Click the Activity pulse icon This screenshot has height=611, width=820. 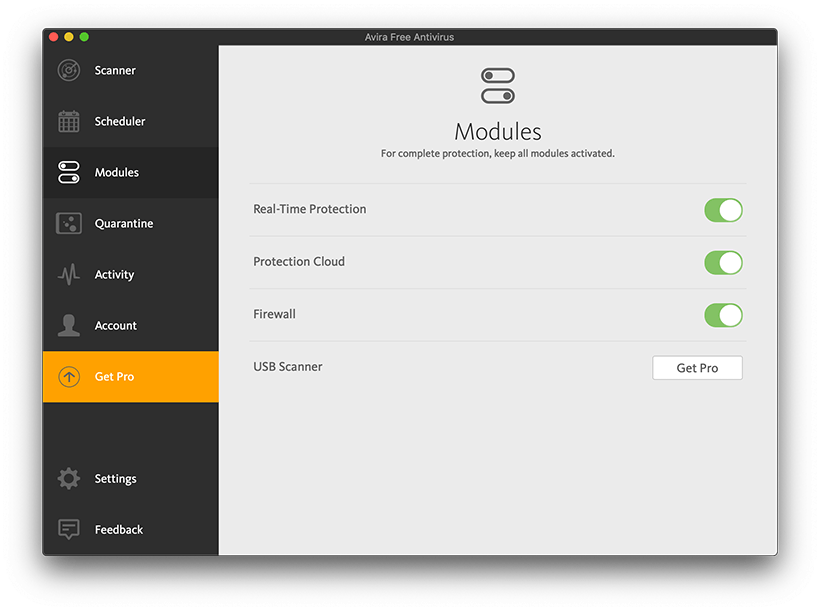coord(69,274)
